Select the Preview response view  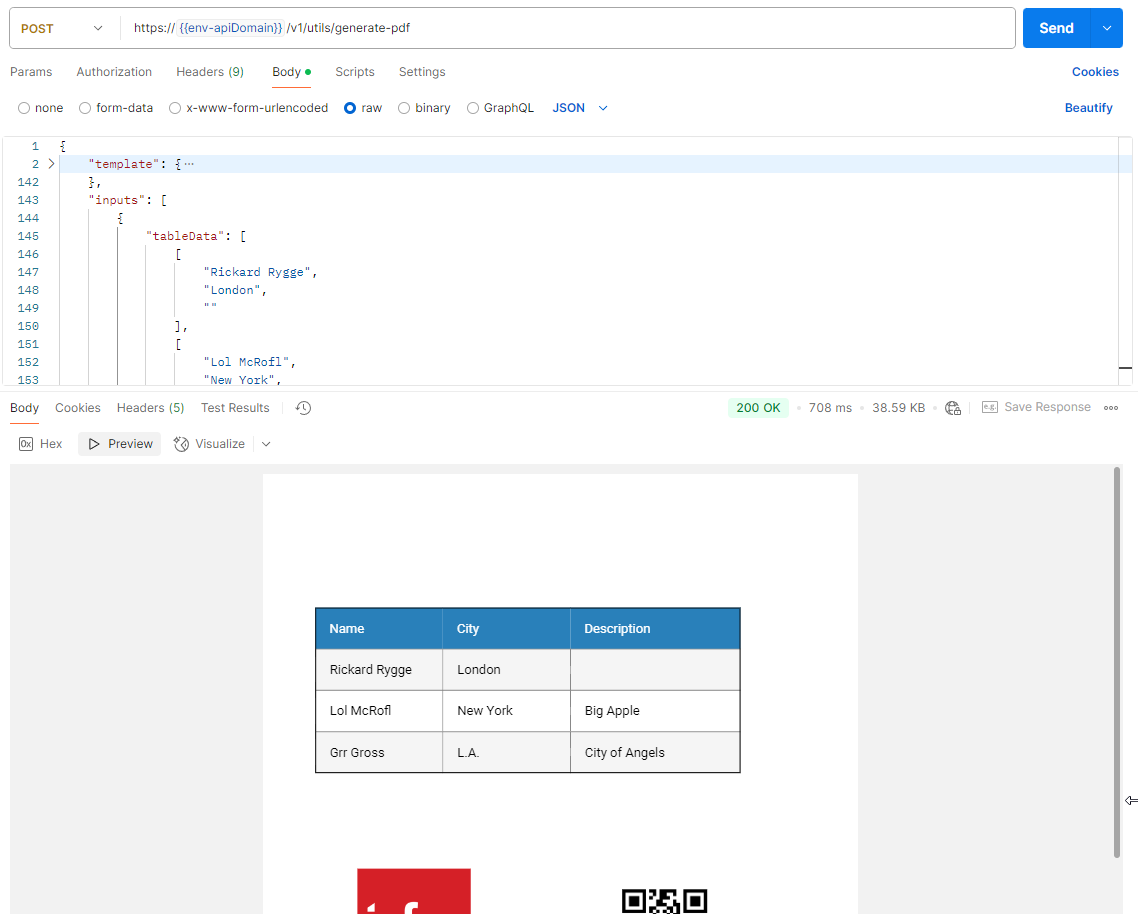tap(120, 444)
